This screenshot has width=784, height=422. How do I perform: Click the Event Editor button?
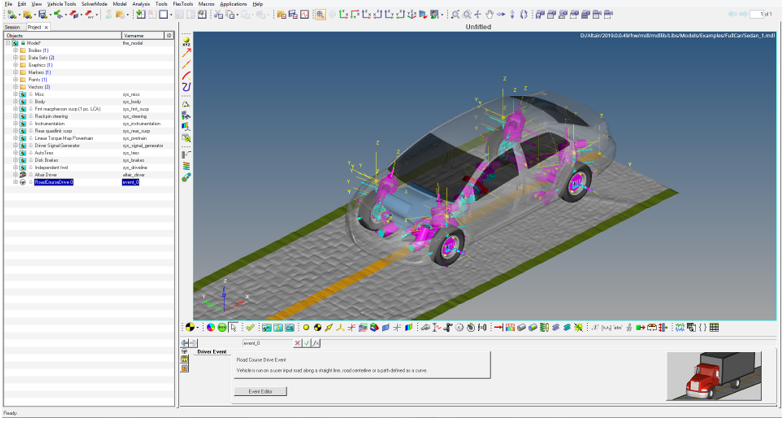260,391
